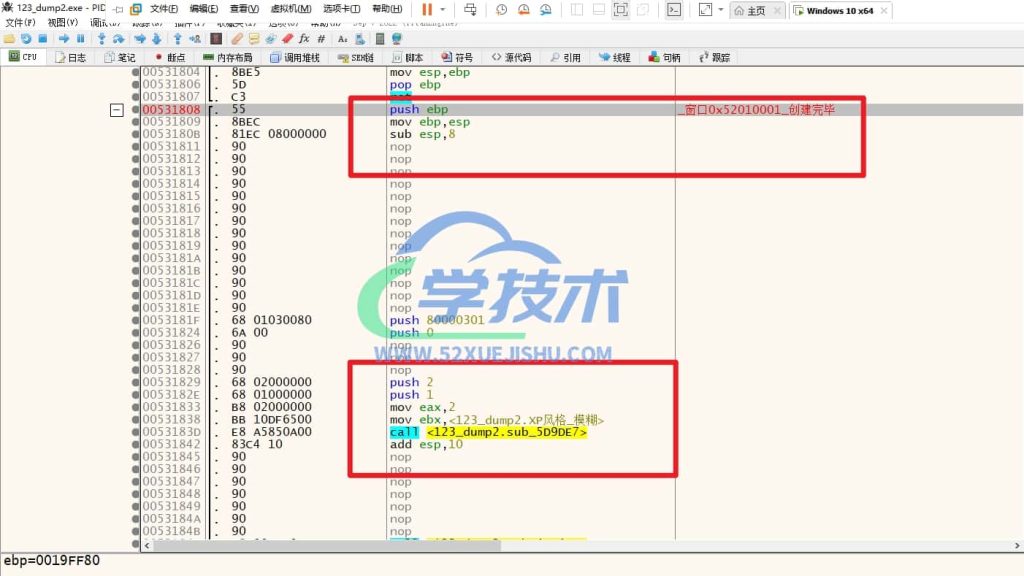Toggle breakpoint dot at address 00531811
This screenshot has width=1024, height=576.
click(136, 147)
